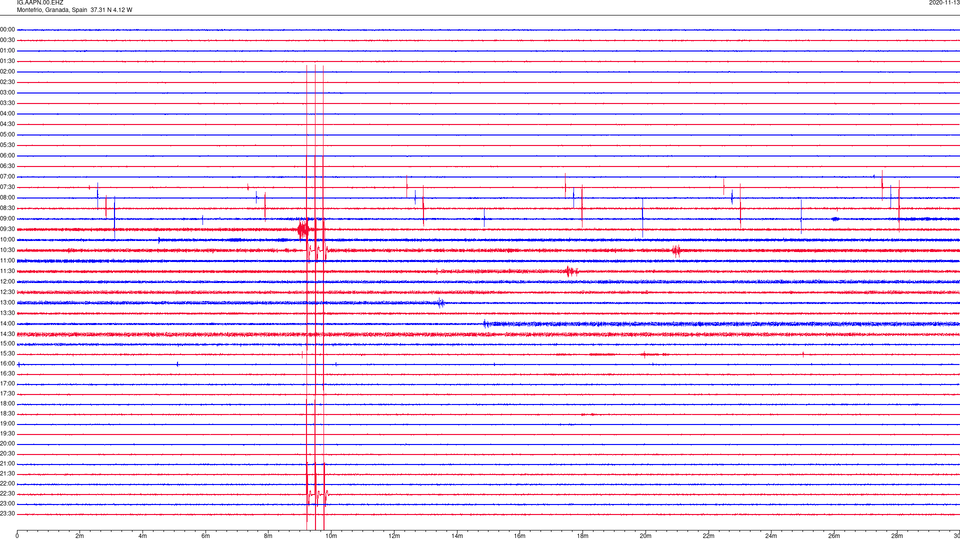Click the 2m tick on minute axis
The image size is (960, 540).
coord(80,536)
